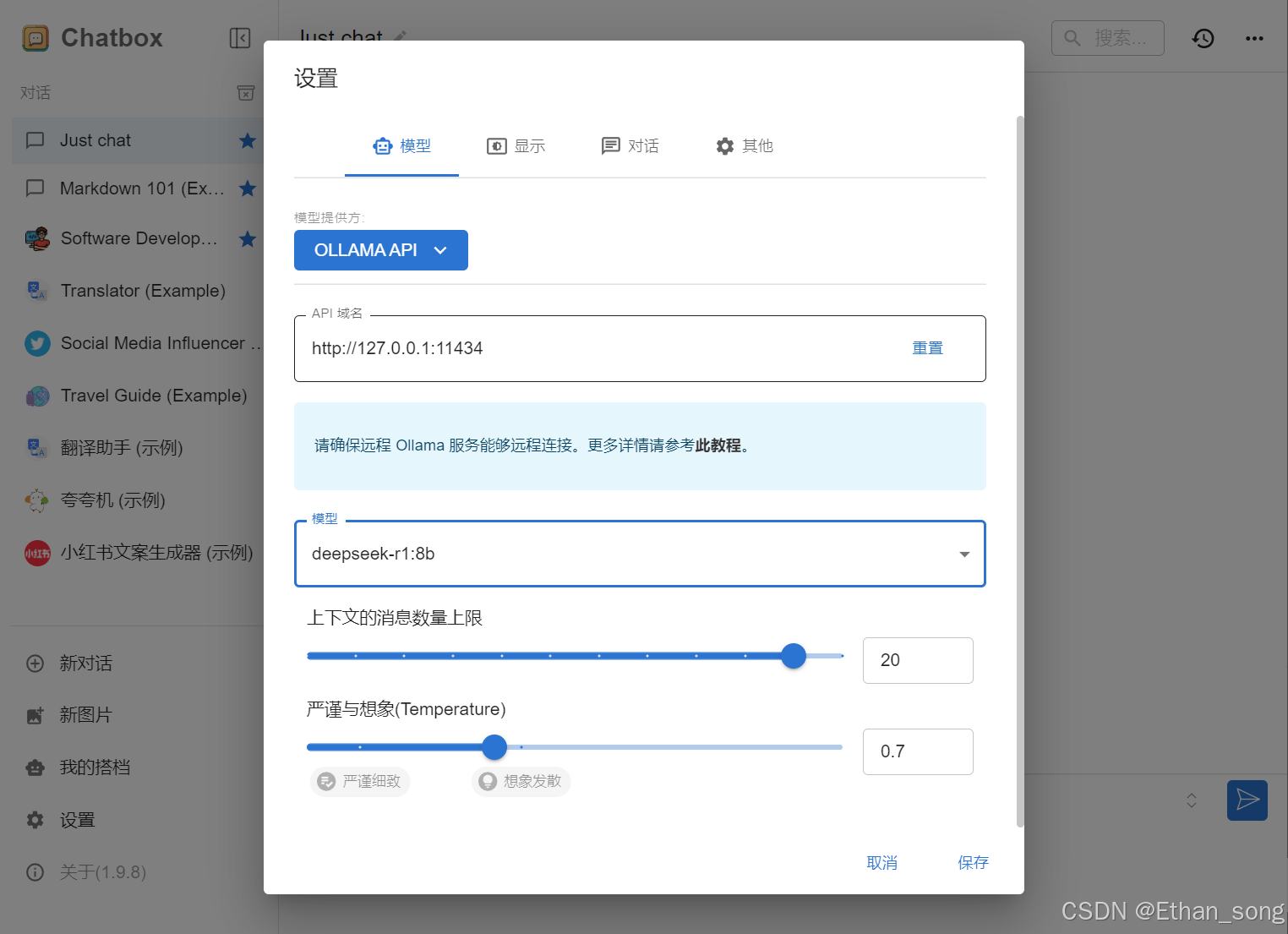Collapse the sidebar using the panel icon
Image resolution: width=1288 pixels, height=934 pixels.
pyautogui.click(x=240, y=38)
